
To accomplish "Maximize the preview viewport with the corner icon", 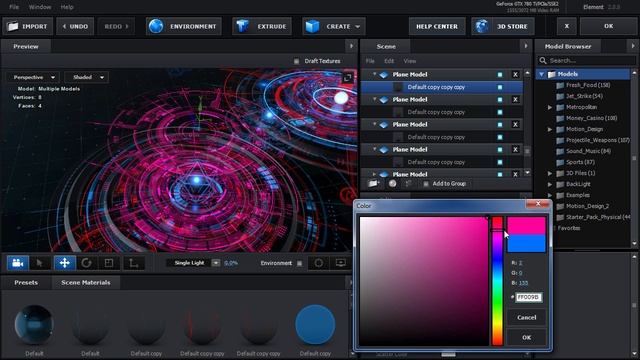I will (x=347, y=78).
